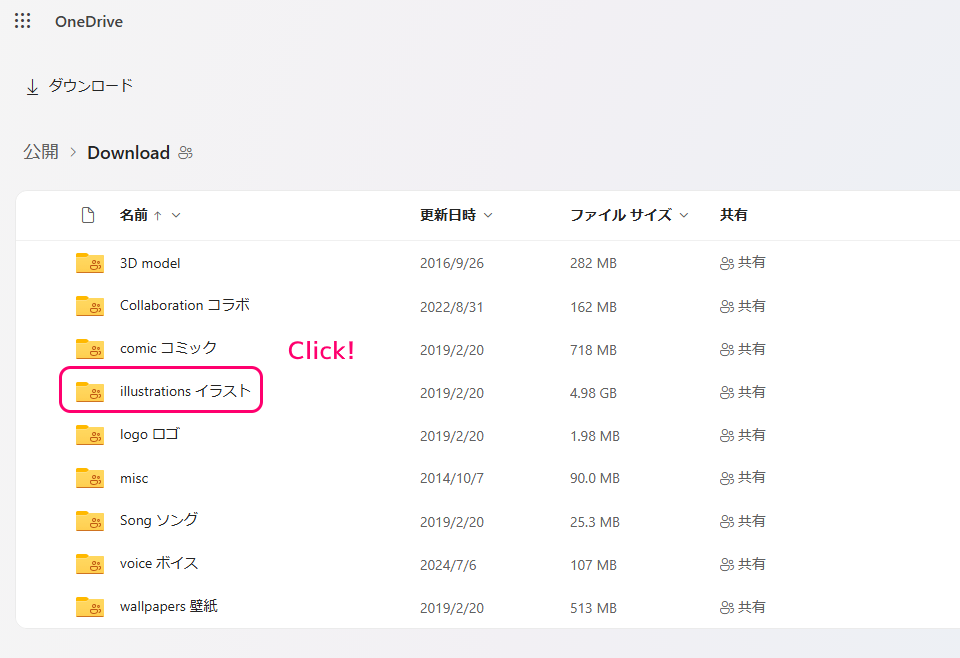This screenshot has width=960, height=658.
Task: Click the Download breadcrumb title
Action: tap(129, 152)
